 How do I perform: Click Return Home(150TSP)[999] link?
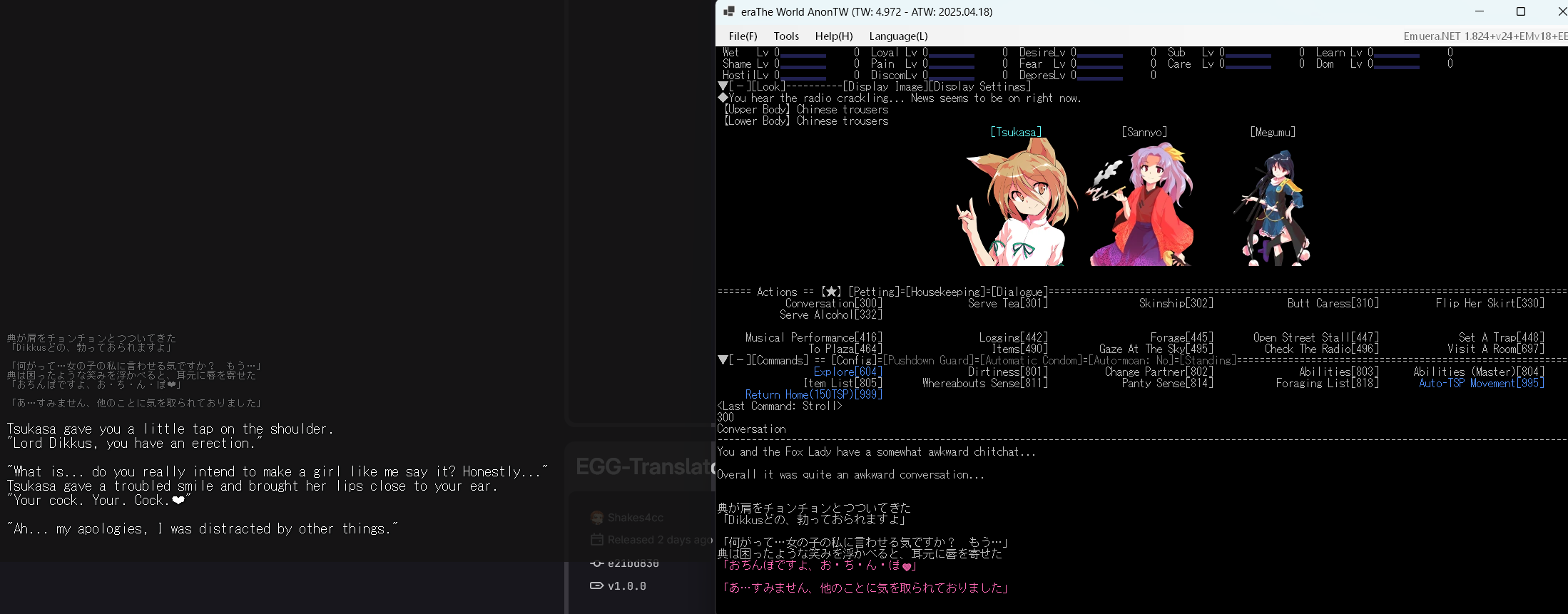coord(814,395)
